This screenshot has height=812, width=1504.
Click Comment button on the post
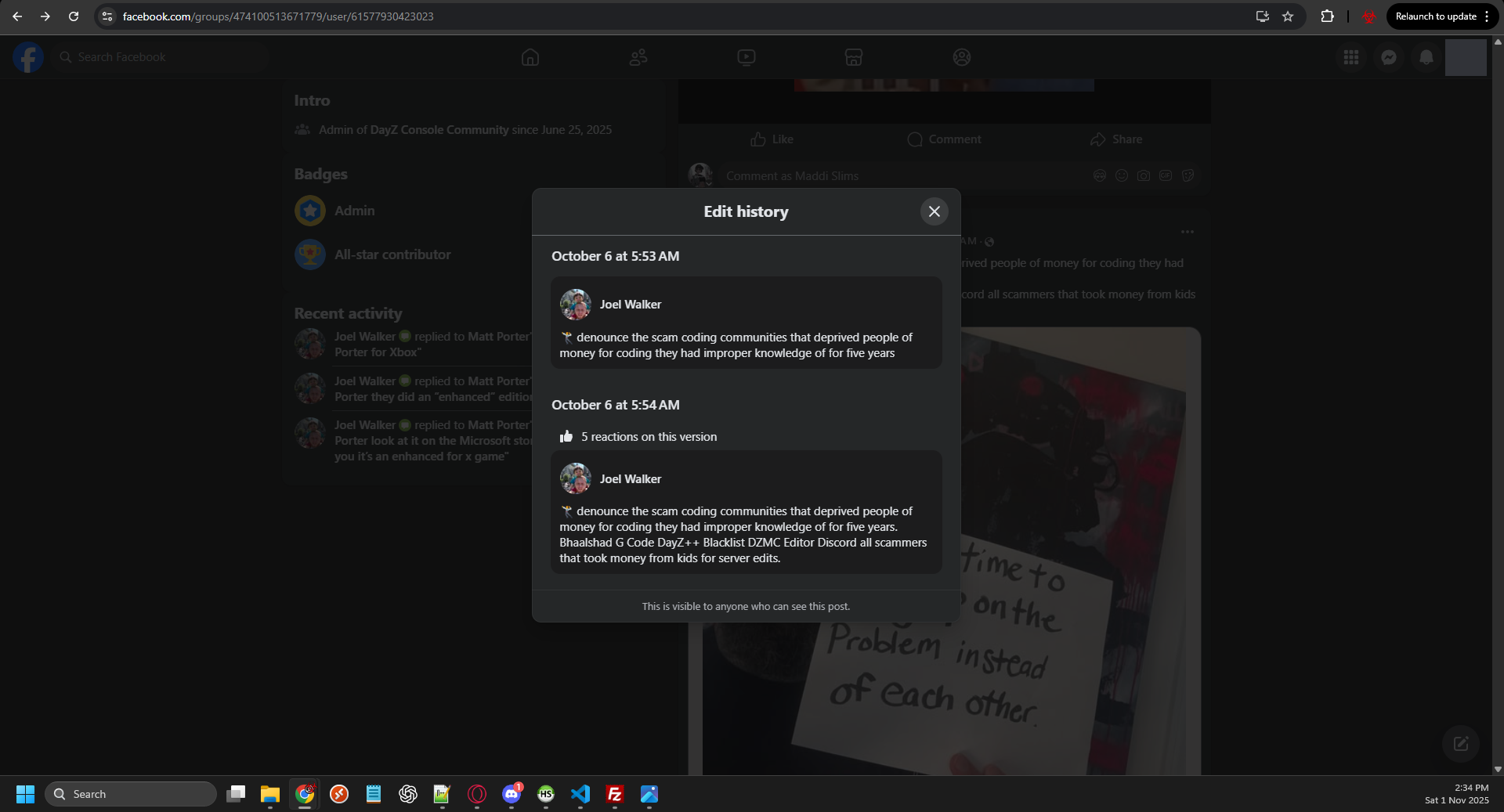click(944, 139)
